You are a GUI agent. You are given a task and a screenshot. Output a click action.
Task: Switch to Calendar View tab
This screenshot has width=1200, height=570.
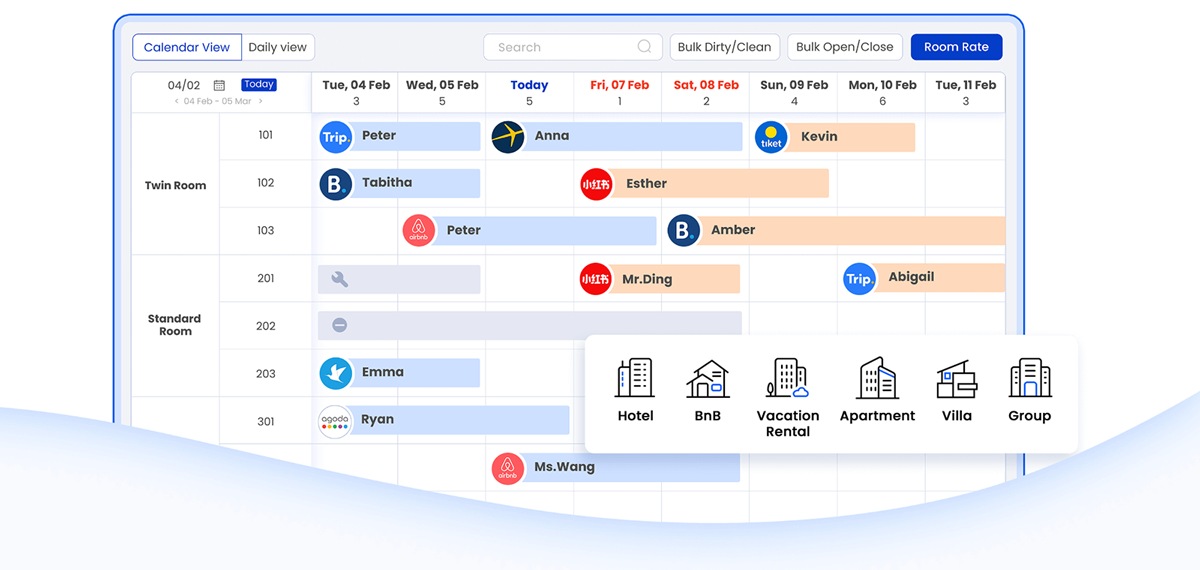(x=187, y=47)
